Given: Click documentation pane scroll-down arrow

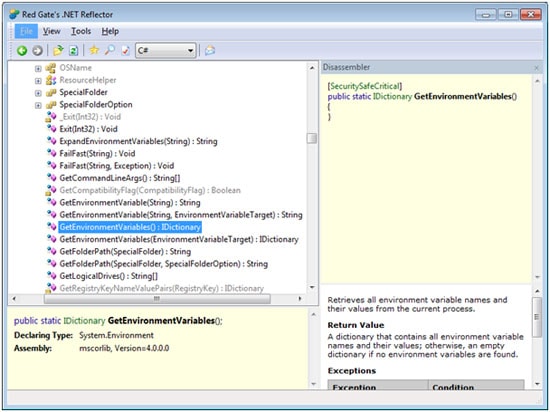Looking at the screenshot, I should 537,384.
